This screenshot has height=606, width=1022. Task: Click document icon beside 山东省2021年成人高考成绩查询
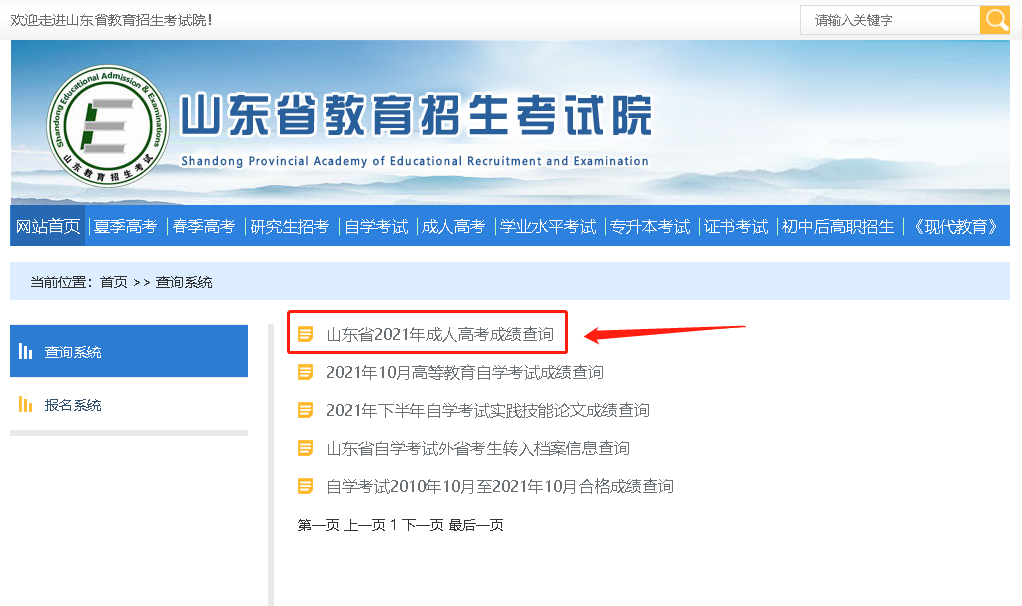(306, 334)
